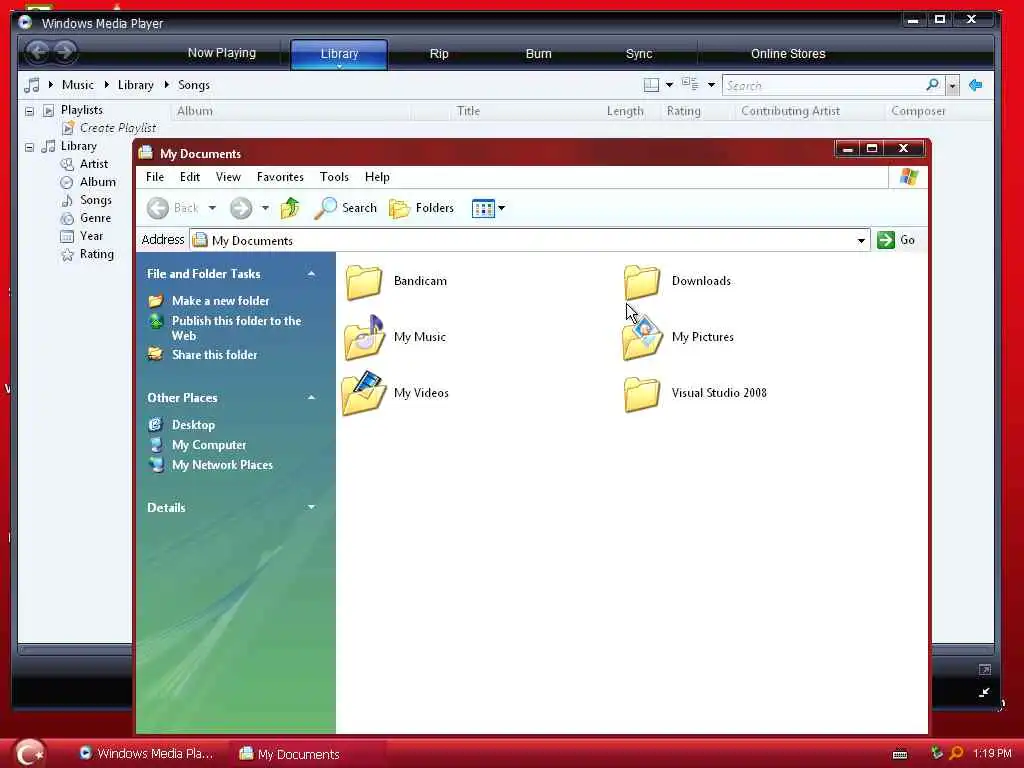Open the Back button history dropdown
The image size is (1024, 768).
[x=212, y=208]
